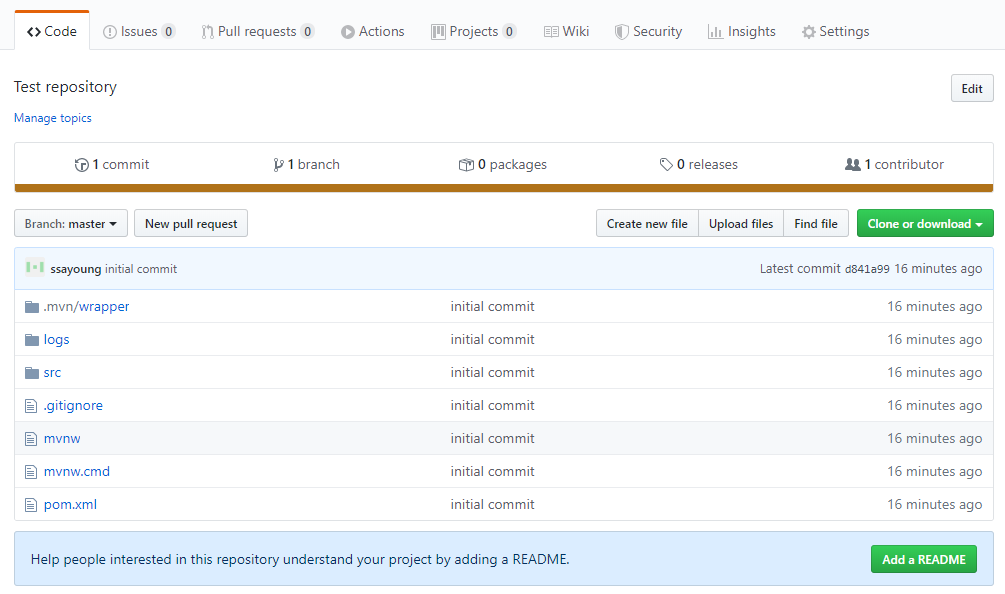Click the file icon for pom.xml
The height and width of the screenshot is (594, 1005).
tap(31, 505)
